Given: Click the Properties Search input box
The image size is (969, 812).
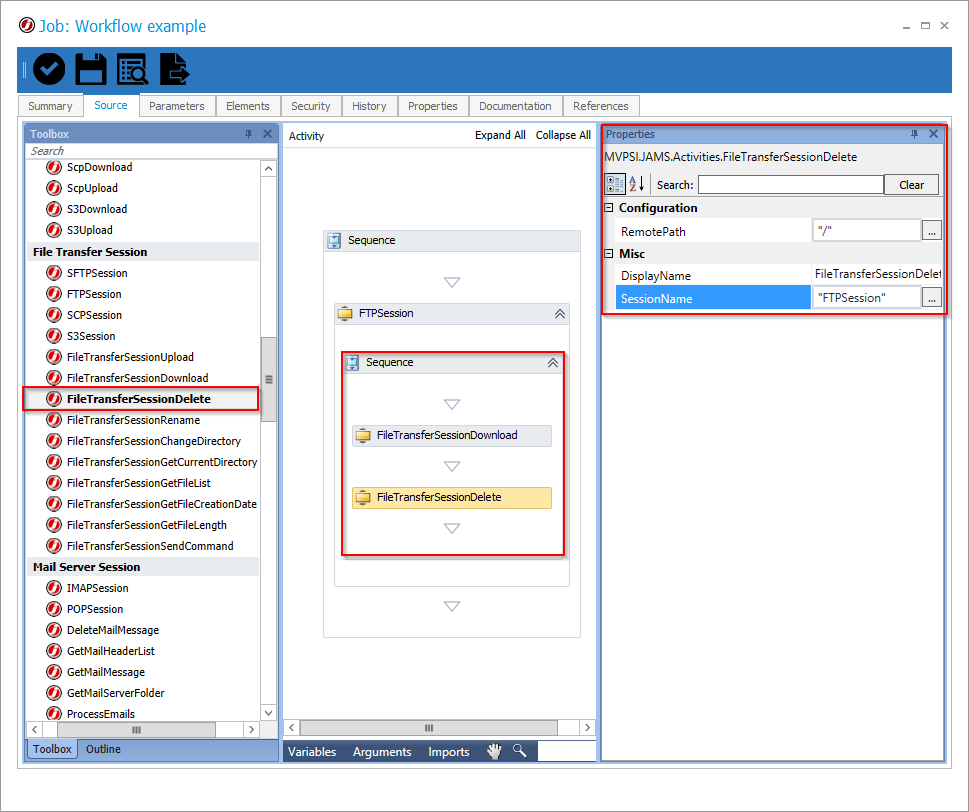Looking at the screenshot, I should click(x=791, y=185).
